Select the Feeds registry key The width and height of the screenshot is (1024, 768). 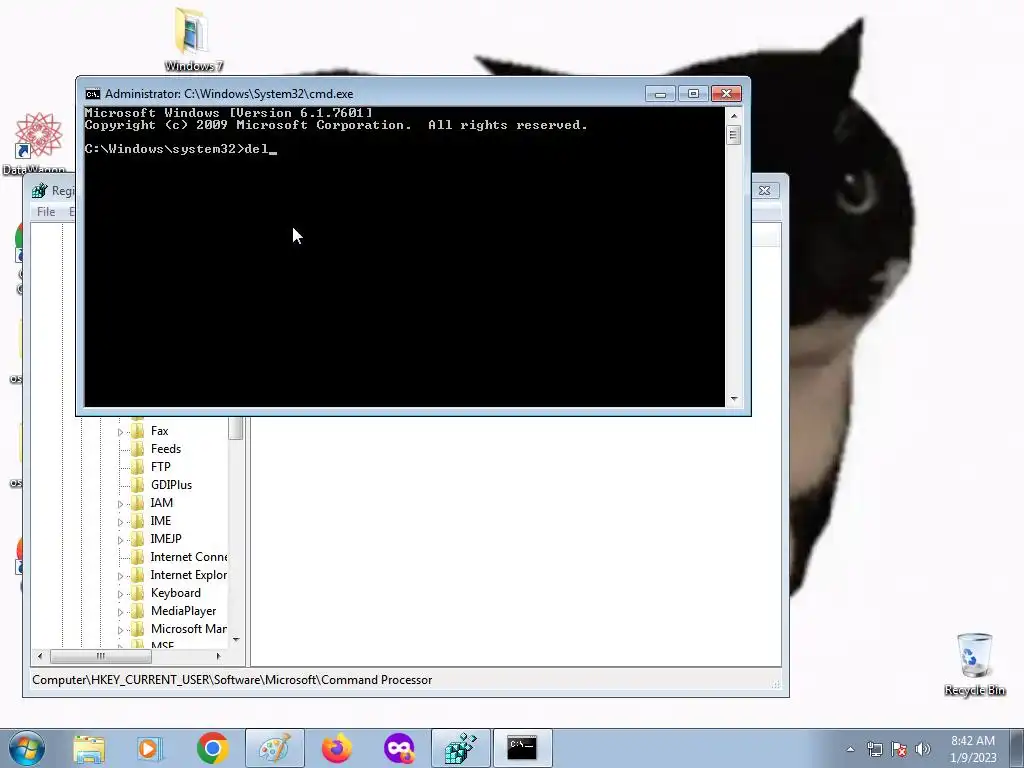click(166, 449)
